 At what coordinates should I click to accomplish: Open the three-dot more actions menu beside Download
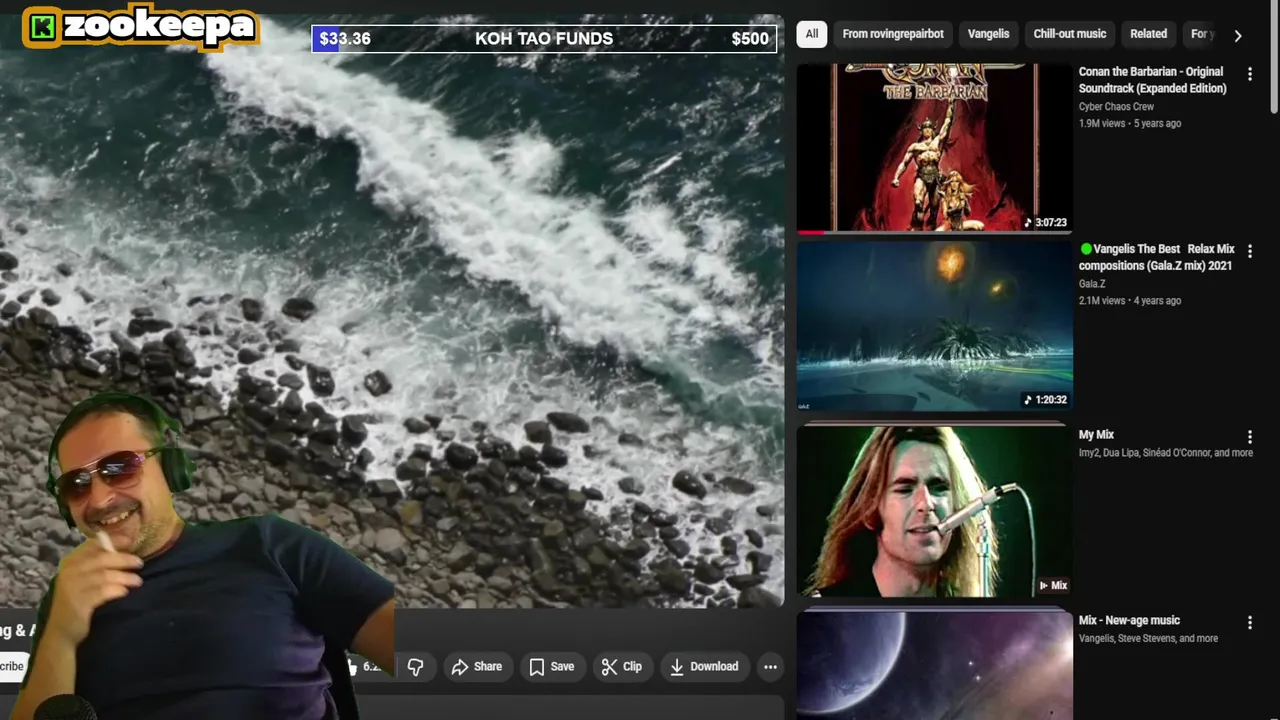point(770,667)
